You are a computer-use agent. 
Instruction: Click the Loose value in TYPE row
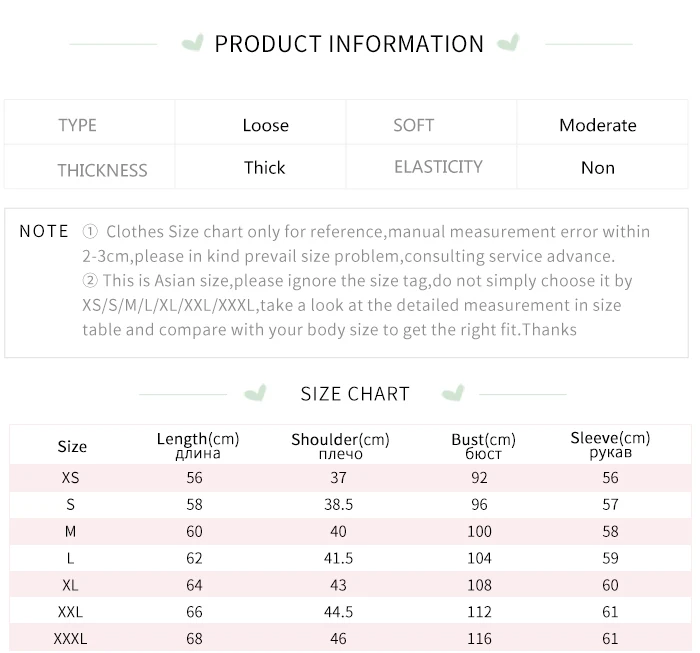coord(265,125)
